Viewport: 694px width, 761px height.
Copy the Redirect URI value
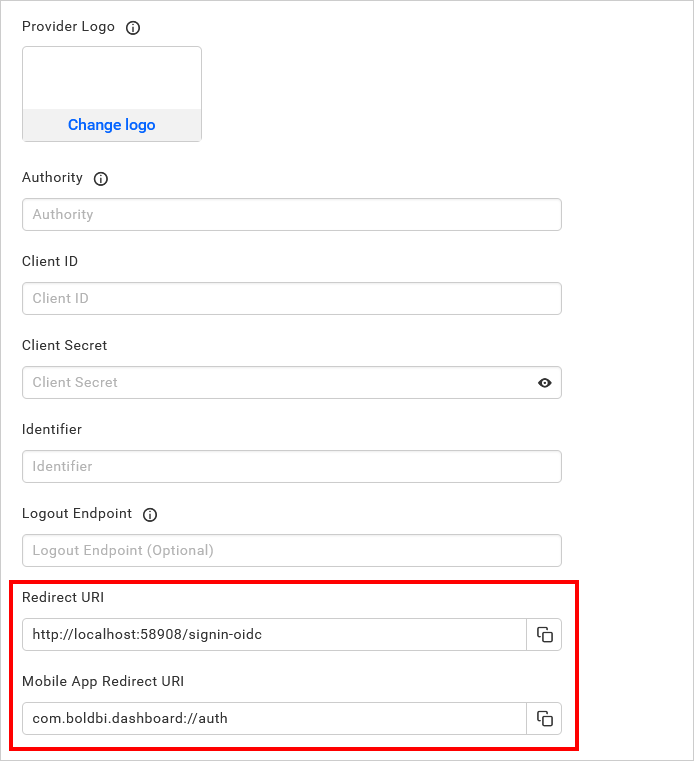[x=544, y=635]
